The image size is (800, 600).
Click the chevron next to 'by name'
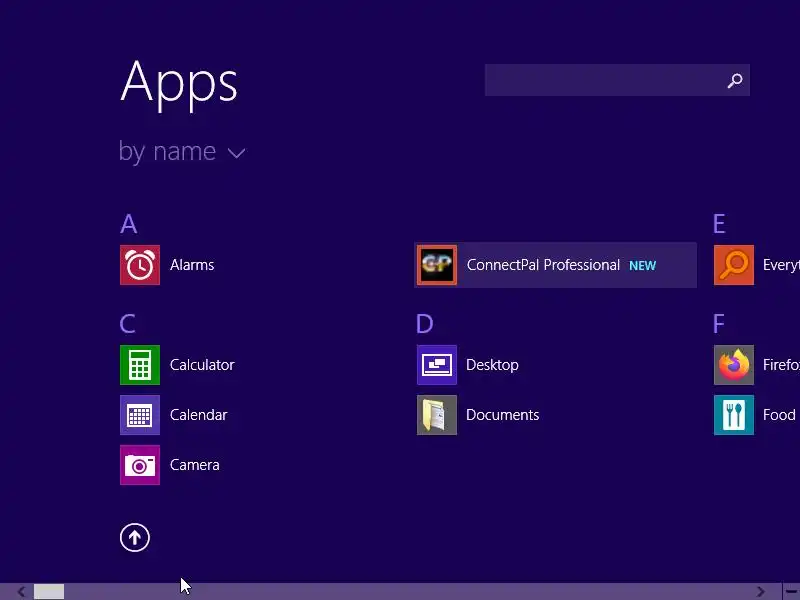[x=236, y=153]
